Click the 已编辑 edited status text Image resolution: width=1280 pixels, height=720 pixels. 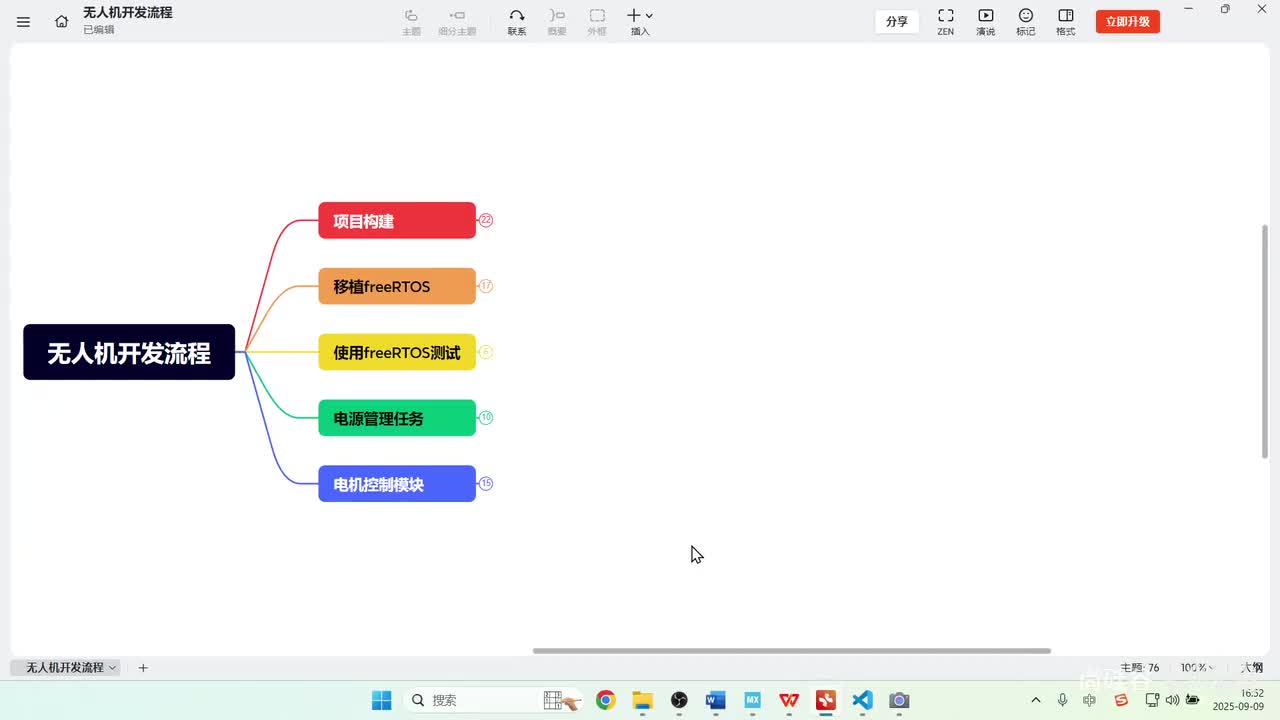(99, 30)
